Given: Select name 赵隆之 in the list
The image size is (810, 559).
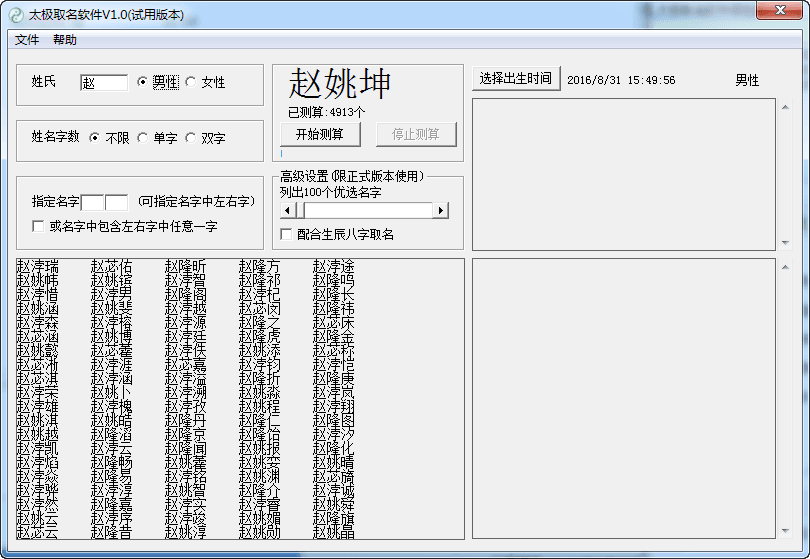Looking at the screenshot, I should tap(259, 322).
